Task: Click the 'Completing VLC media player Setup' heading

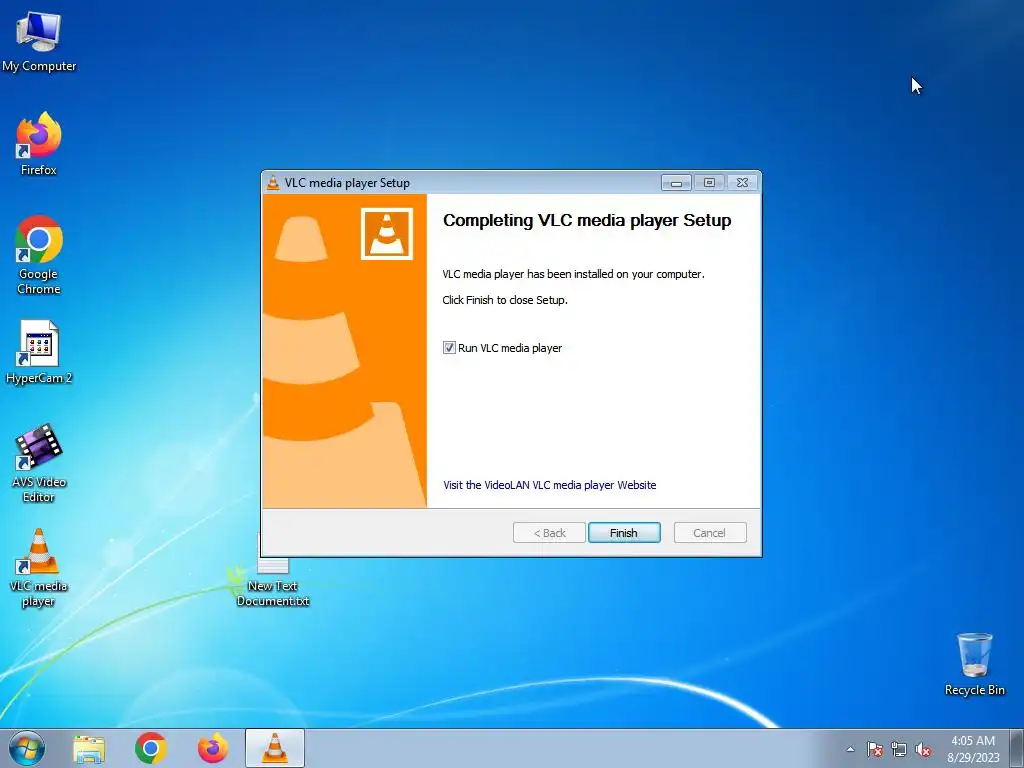Action: pyautogui.click(x=587, y=221)
